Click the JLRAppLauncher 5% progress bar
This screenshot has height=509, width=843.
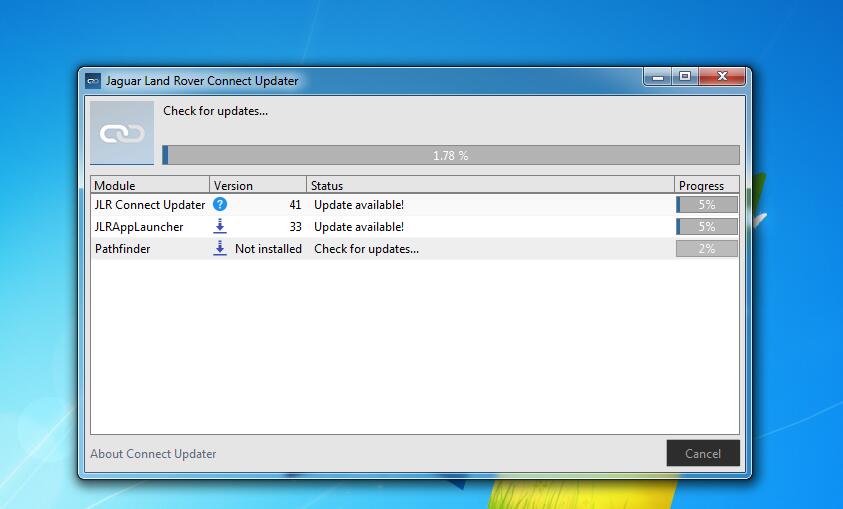tap(706, 226)
